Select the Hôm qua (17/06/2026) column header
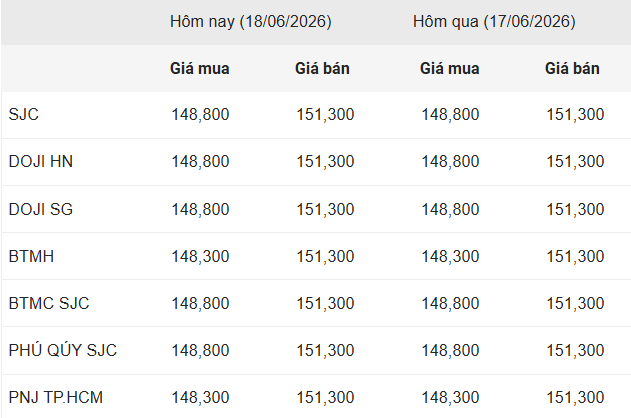Viewport: 631px width, 418px height. click(494, 22)
